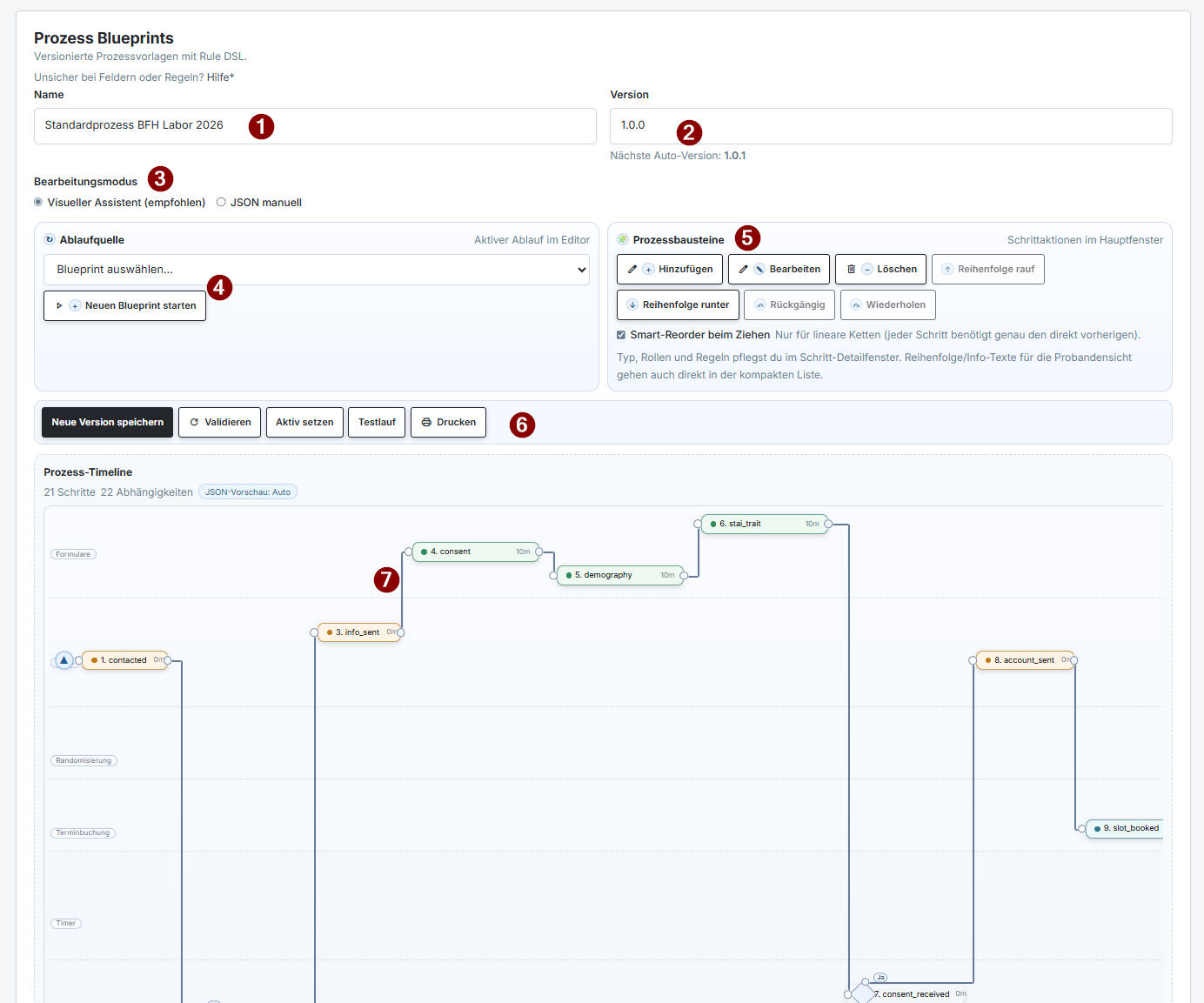Select timeline step 5. demography
Screen dimensions: 1204x1003
coord(619,575)
